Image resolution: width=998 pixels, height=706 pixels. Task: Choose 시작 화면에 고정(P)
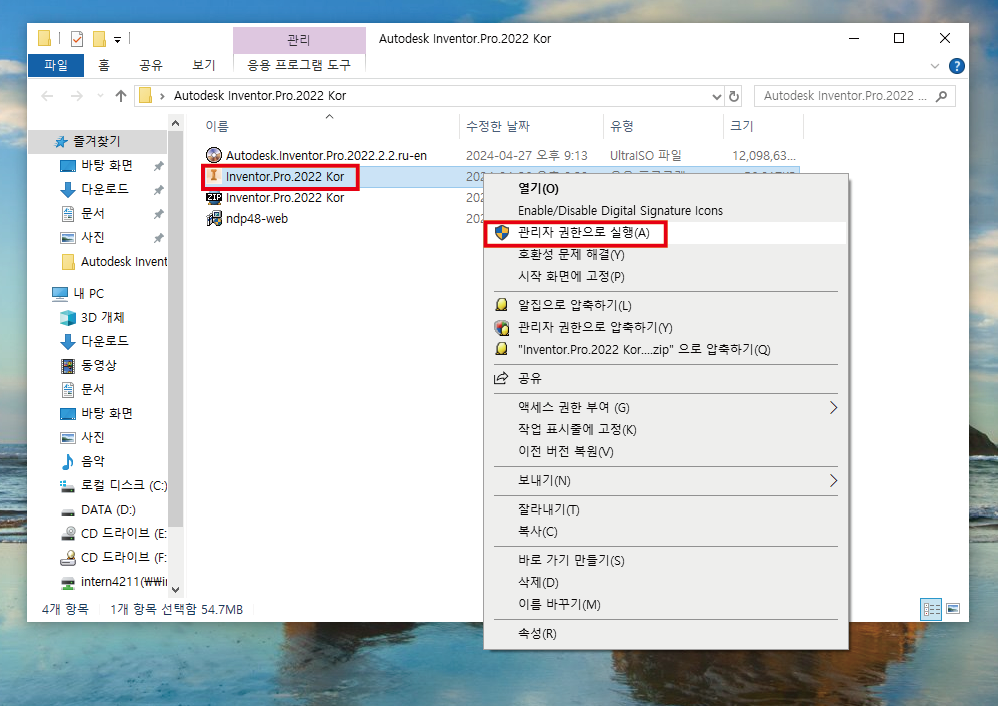(666, 276)
